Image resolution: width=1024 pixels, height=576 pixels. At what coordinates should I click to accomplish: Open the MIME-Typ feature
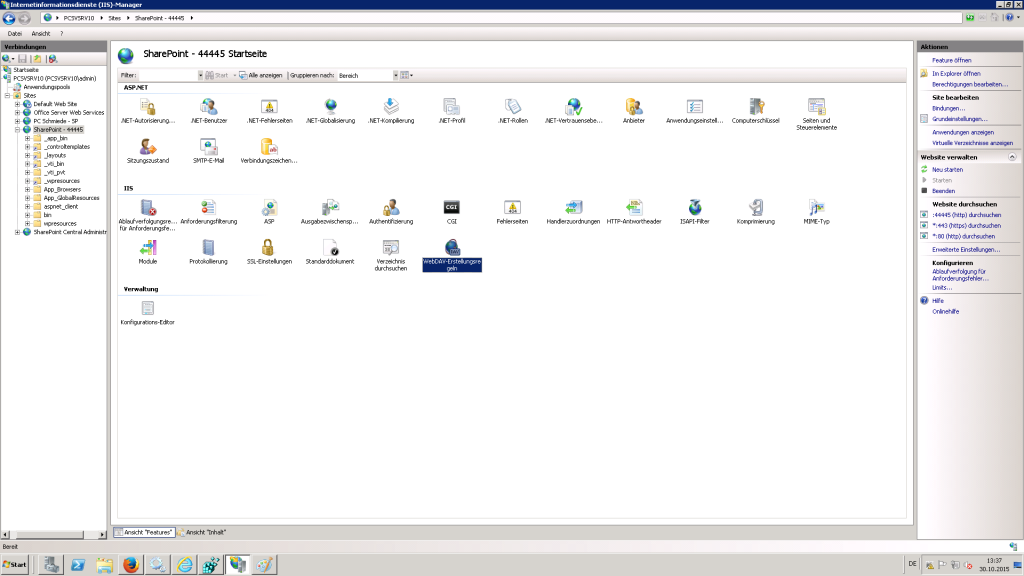[816, 212]
